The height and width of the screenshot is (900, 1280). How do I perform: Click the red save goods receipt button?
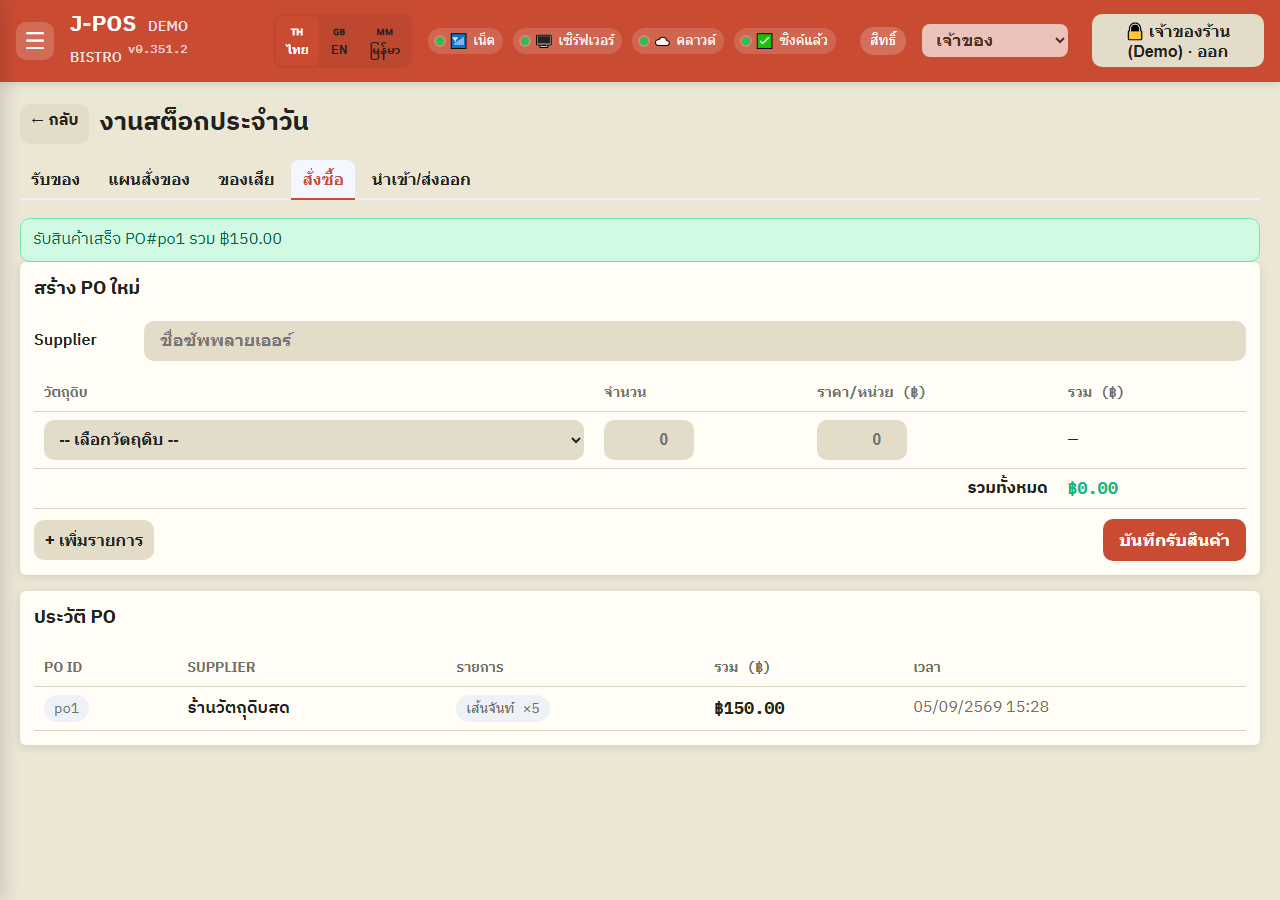1174,540
